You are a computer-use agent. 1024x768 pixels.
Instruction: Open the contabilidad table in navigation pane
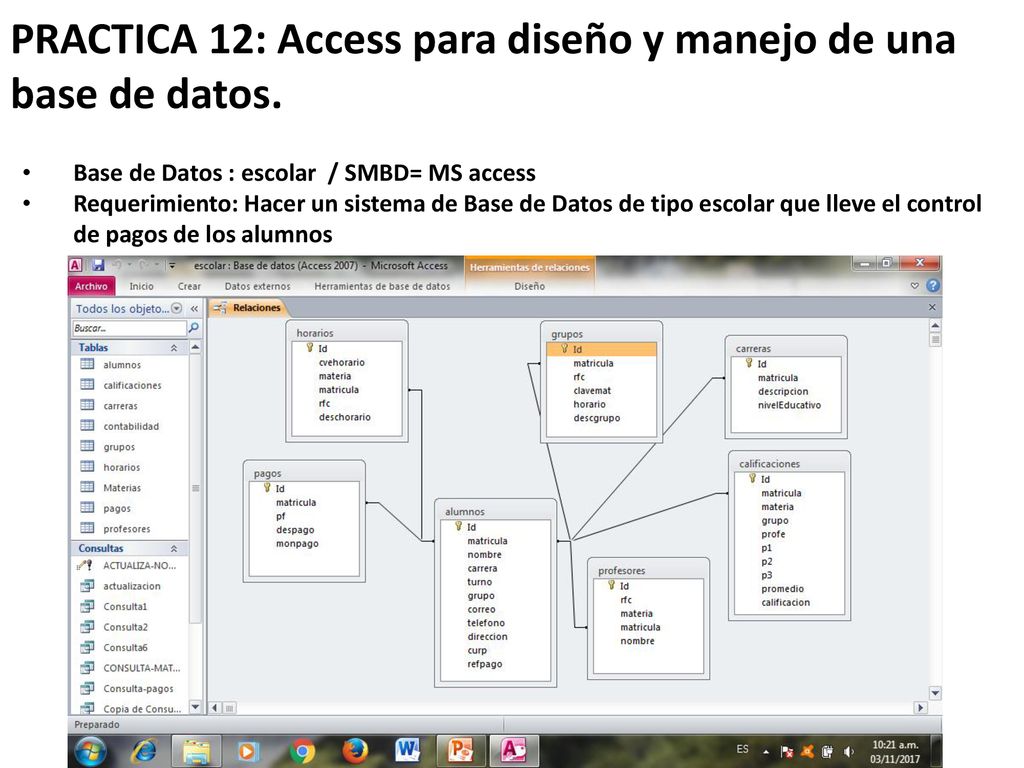pyautogui.click(x=131, y=426)
